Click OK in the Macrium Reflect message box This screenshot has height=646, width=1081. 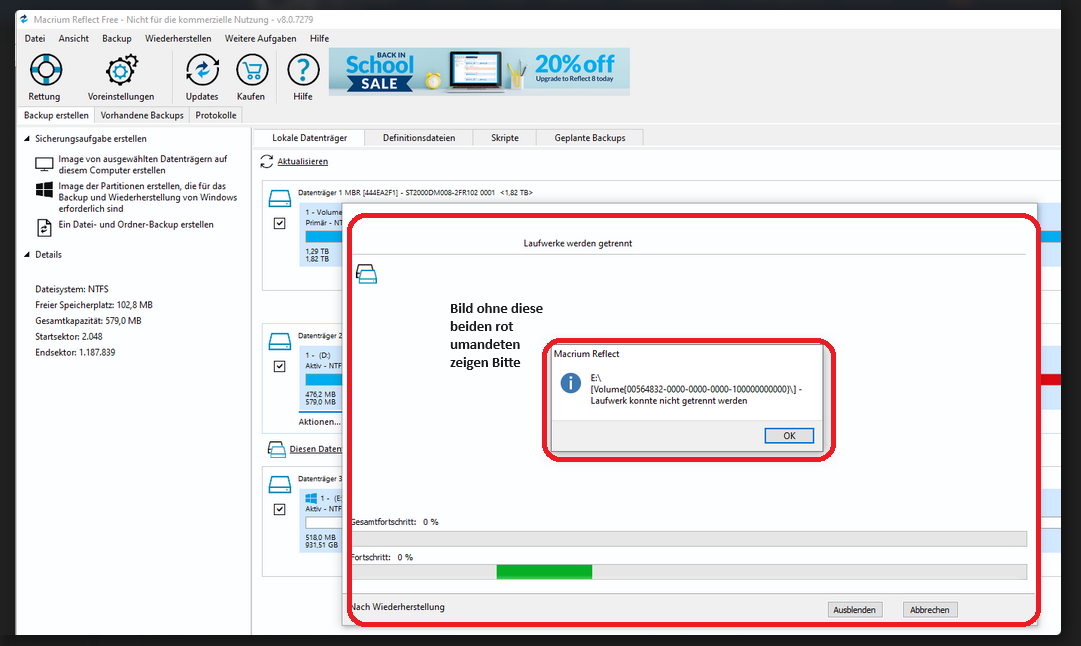[x=789, y=436]
